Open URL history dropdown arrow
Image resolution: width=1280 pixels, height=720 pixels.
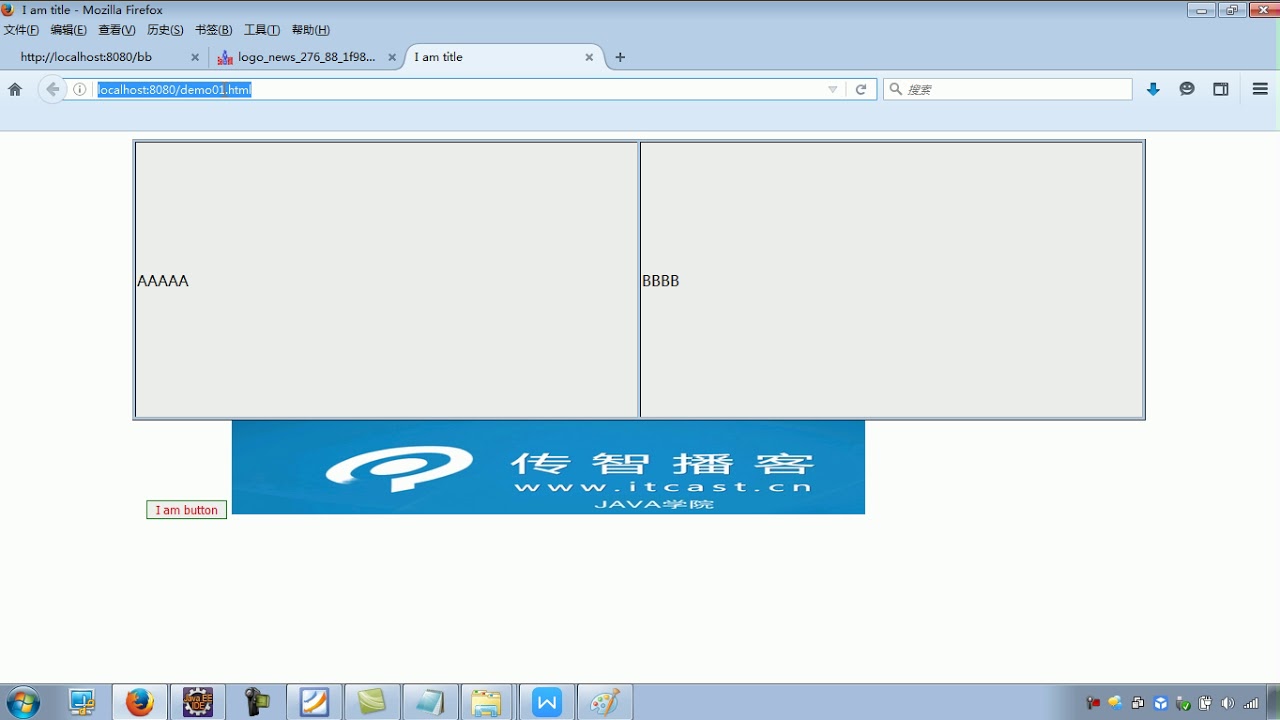click(833, 89)
